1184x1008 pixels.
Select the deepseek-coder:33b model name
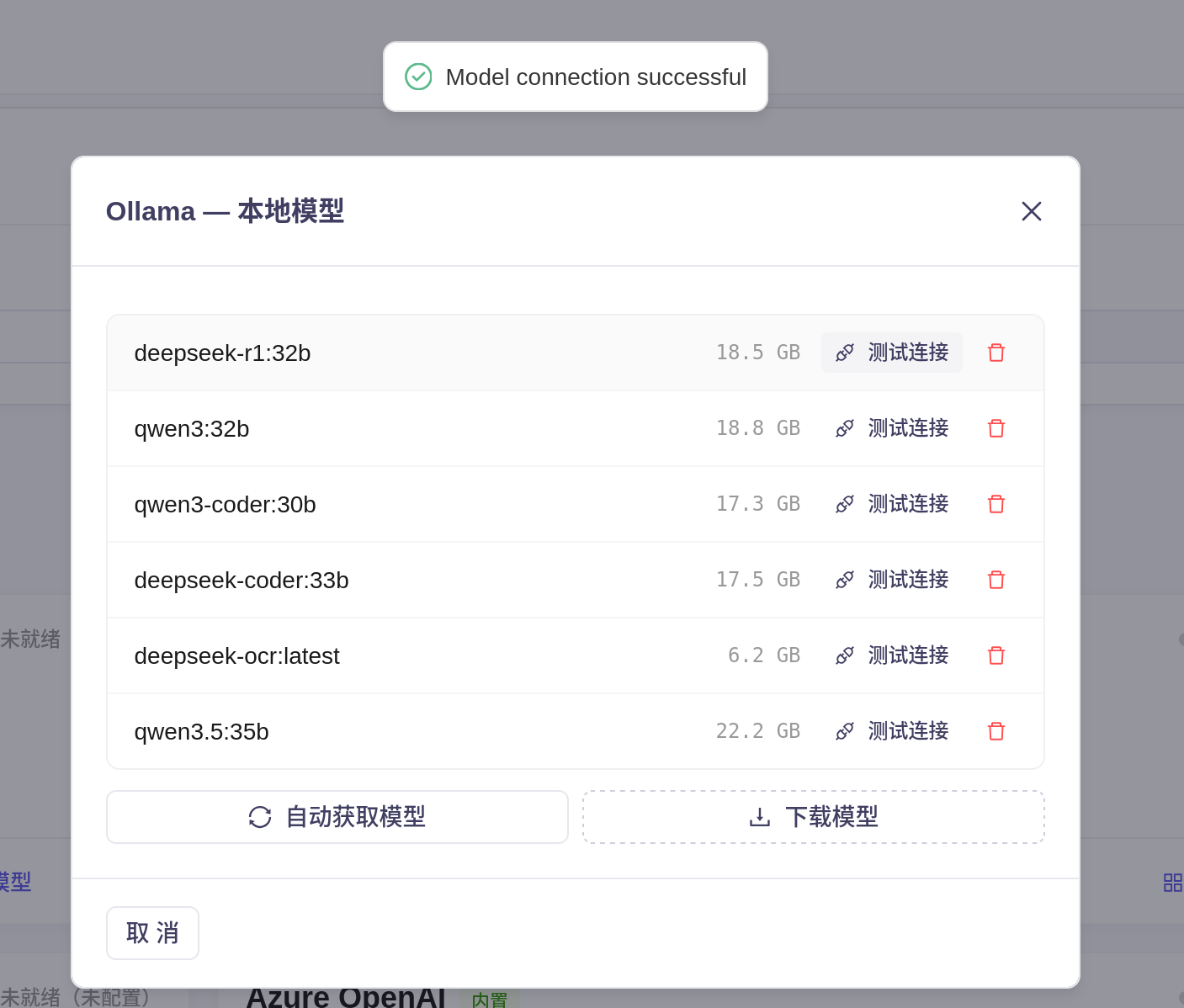[242, 581]
